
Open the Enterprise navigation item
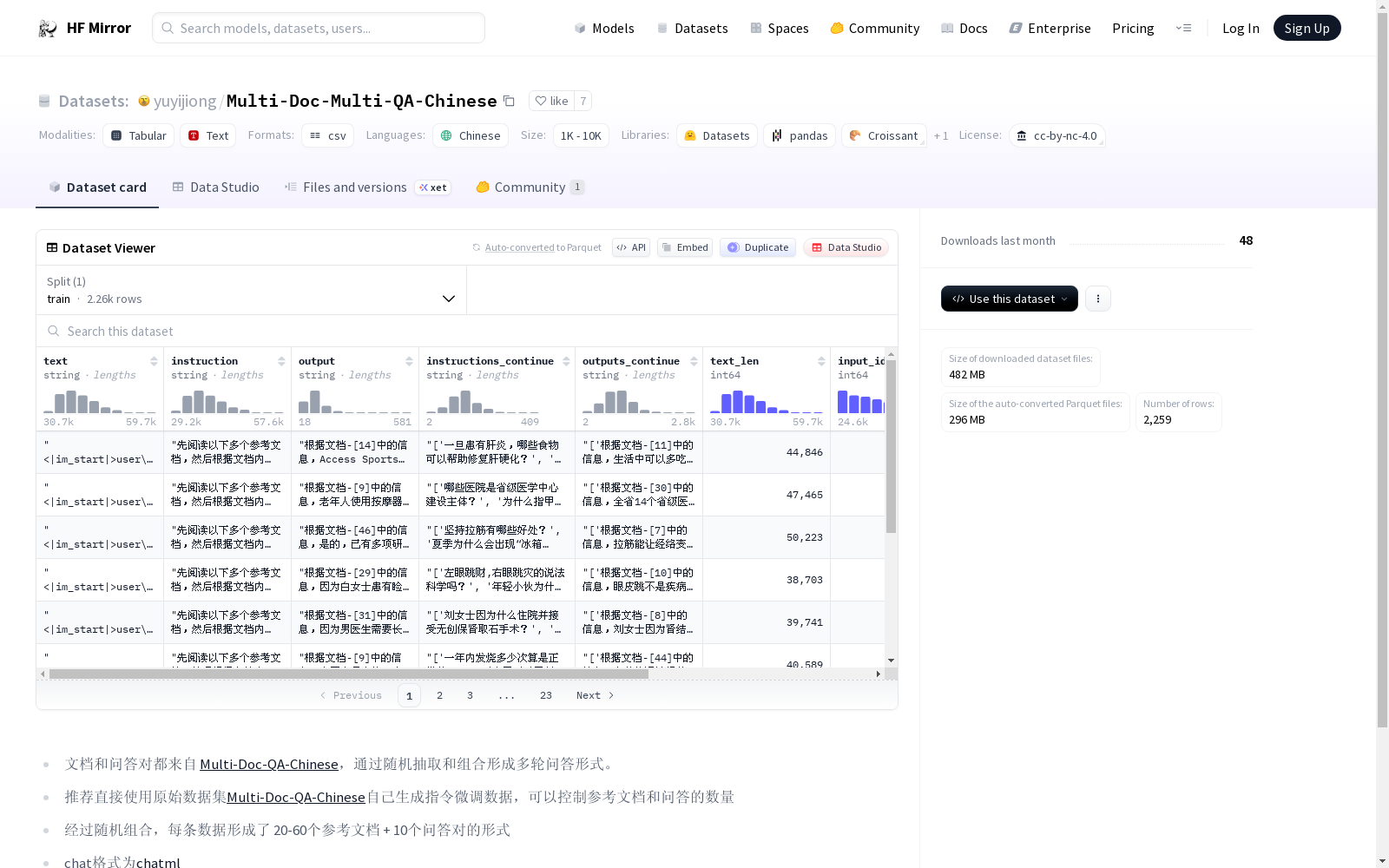tap(1050, 28)
